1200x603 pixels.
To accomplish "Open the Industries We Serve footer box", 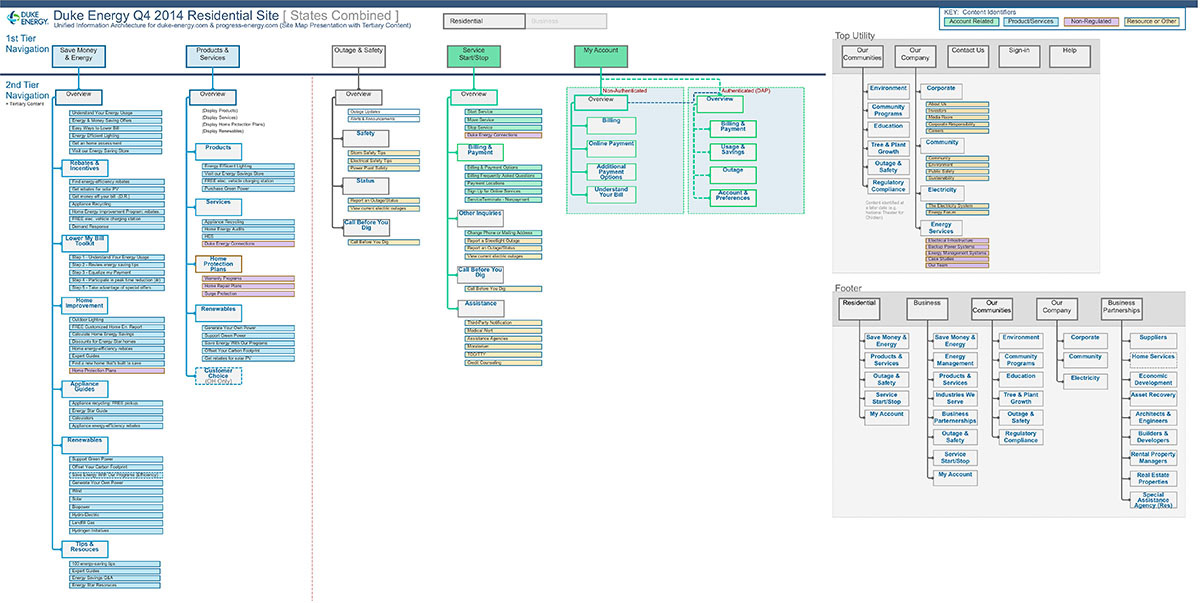I will [x=955, y=398].
